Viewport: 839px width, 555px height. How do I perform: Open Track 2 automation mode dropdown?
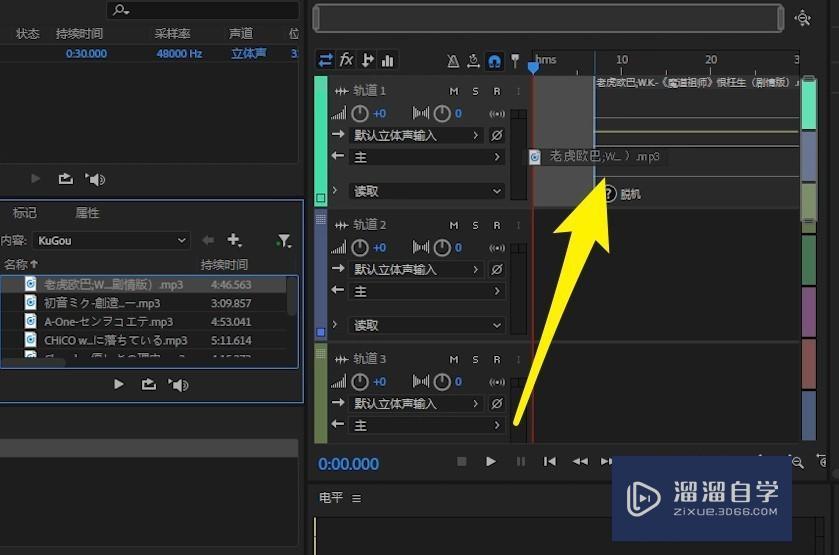[x=427, y=325]
